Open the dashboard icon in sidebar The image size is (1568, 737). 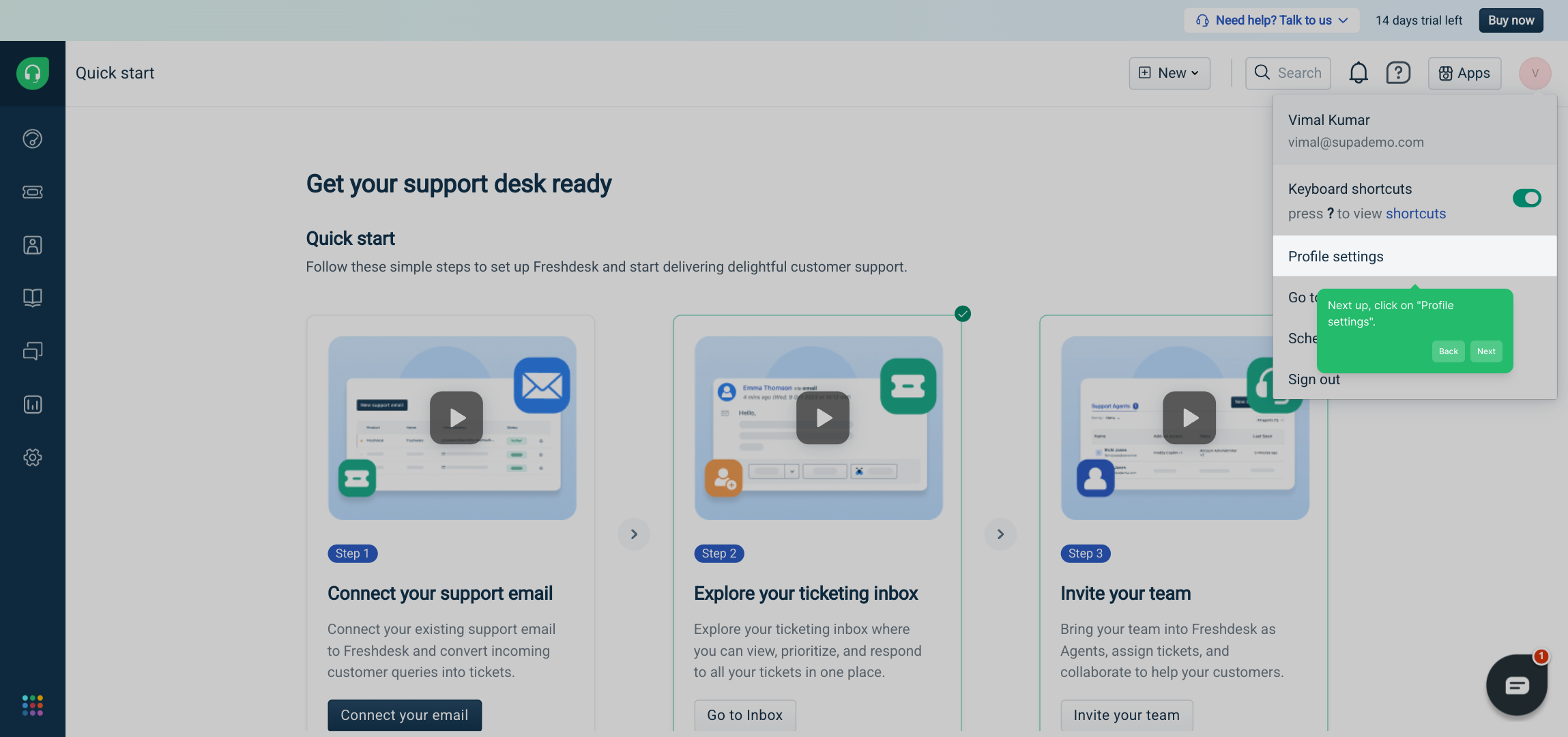point(32,139)
